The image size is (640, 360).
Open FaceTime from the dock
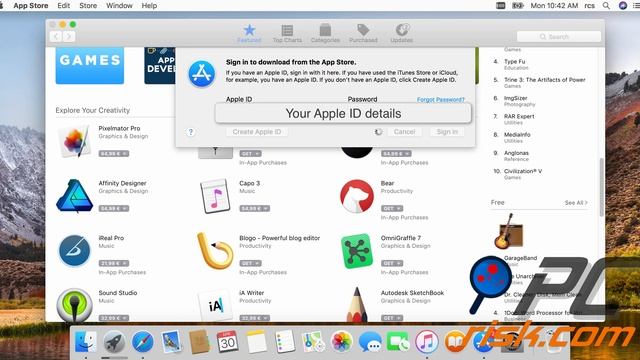click(398, 342)
